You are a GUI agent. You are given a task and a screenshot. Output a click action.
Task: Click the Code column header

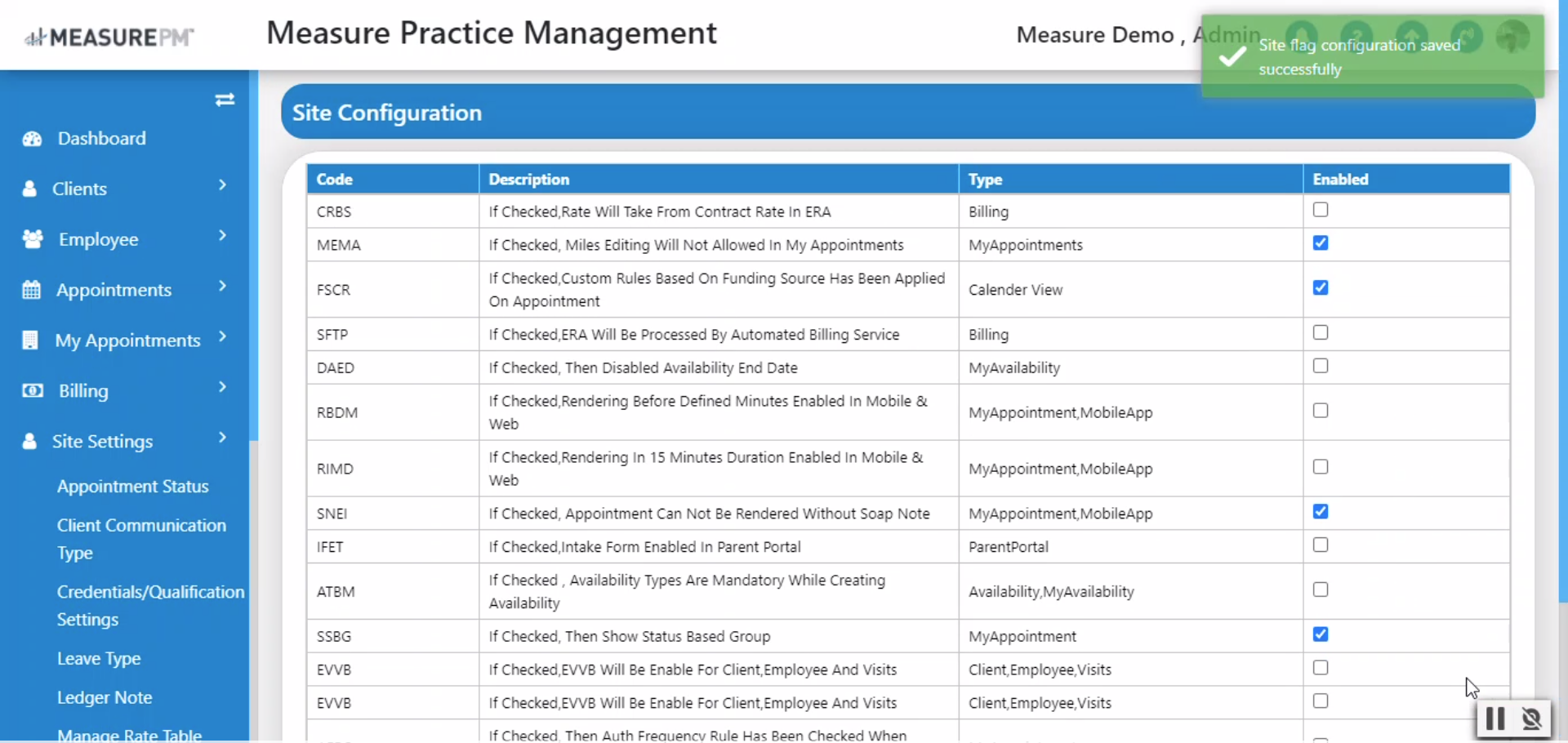(x=393, y=179)
